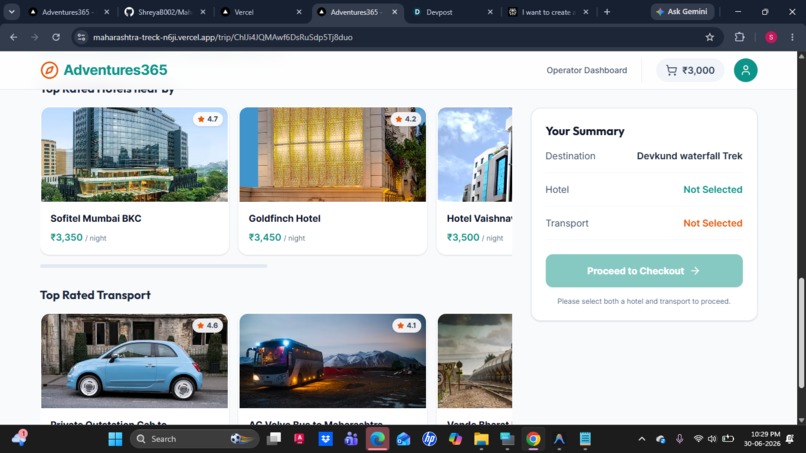Image resolution: width=806 pixels, height=453 pixels.
Task: Click the blue car transport photo
Action: (134, 361)
